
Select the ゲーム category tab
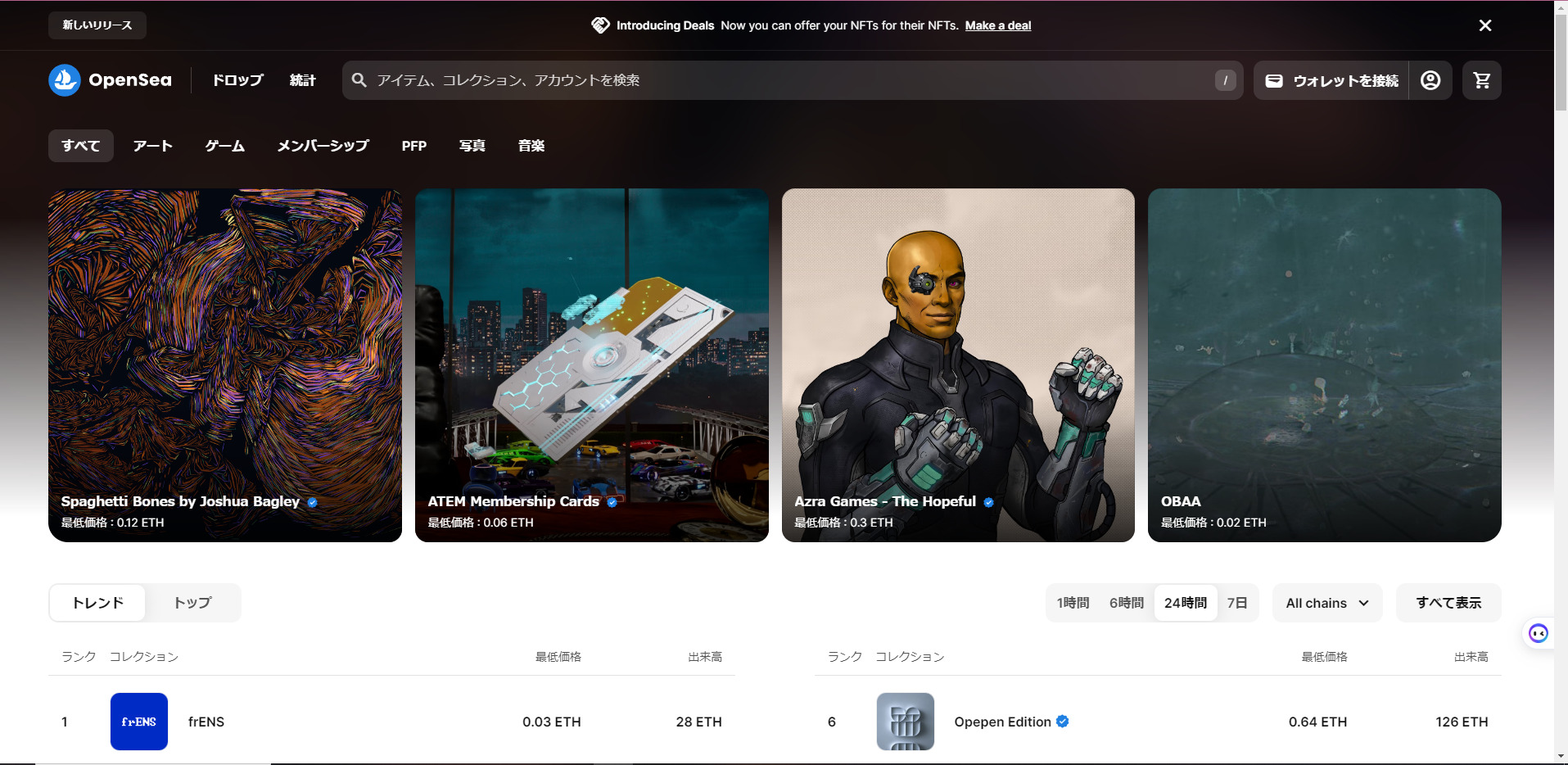(x=225, y=146)
